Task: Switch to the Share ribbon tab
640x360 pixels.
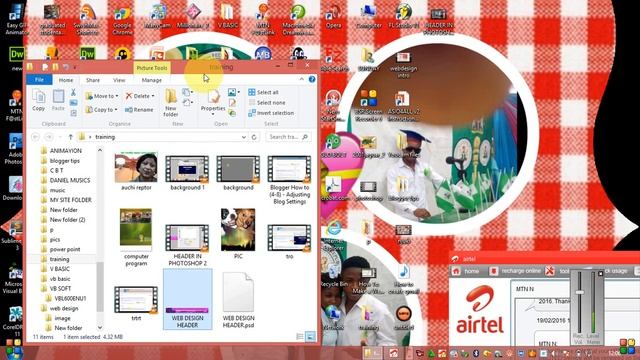Action: coord(93,80)
